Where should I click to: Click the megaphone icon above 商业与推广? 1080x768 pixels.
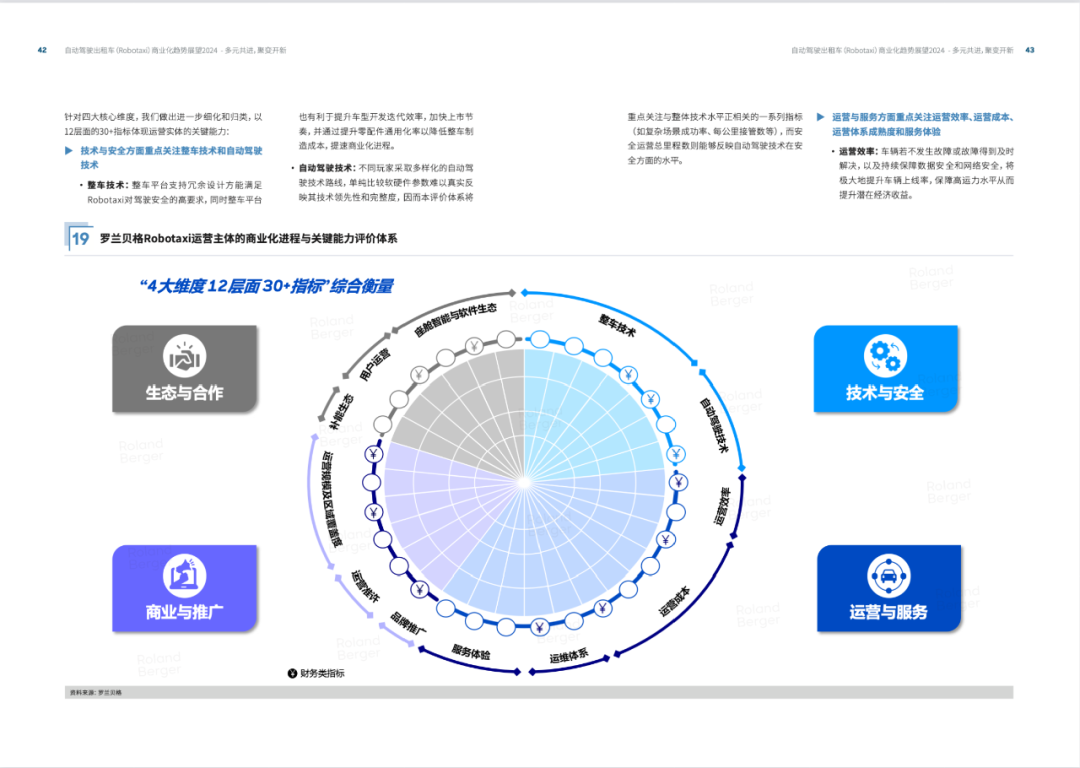(185, 576)
